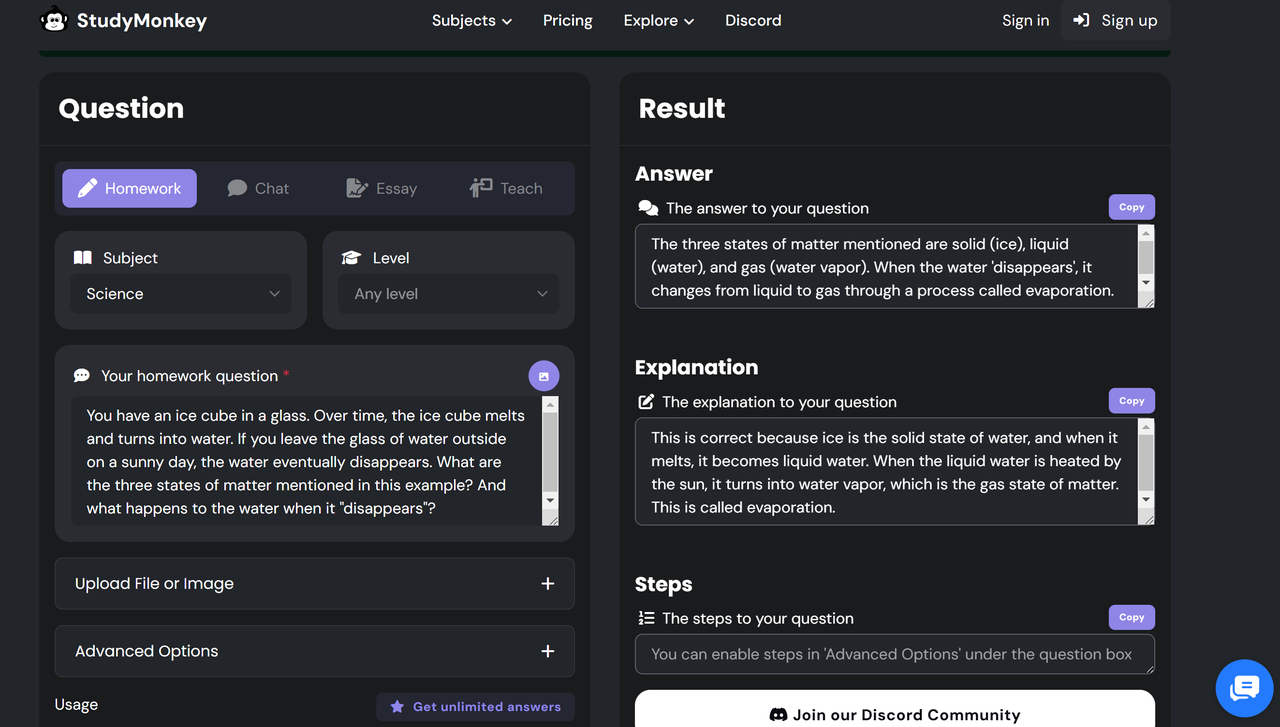Click the StudyMonkey monkey logo icon

pyautogui.click(x=54, y=20)
